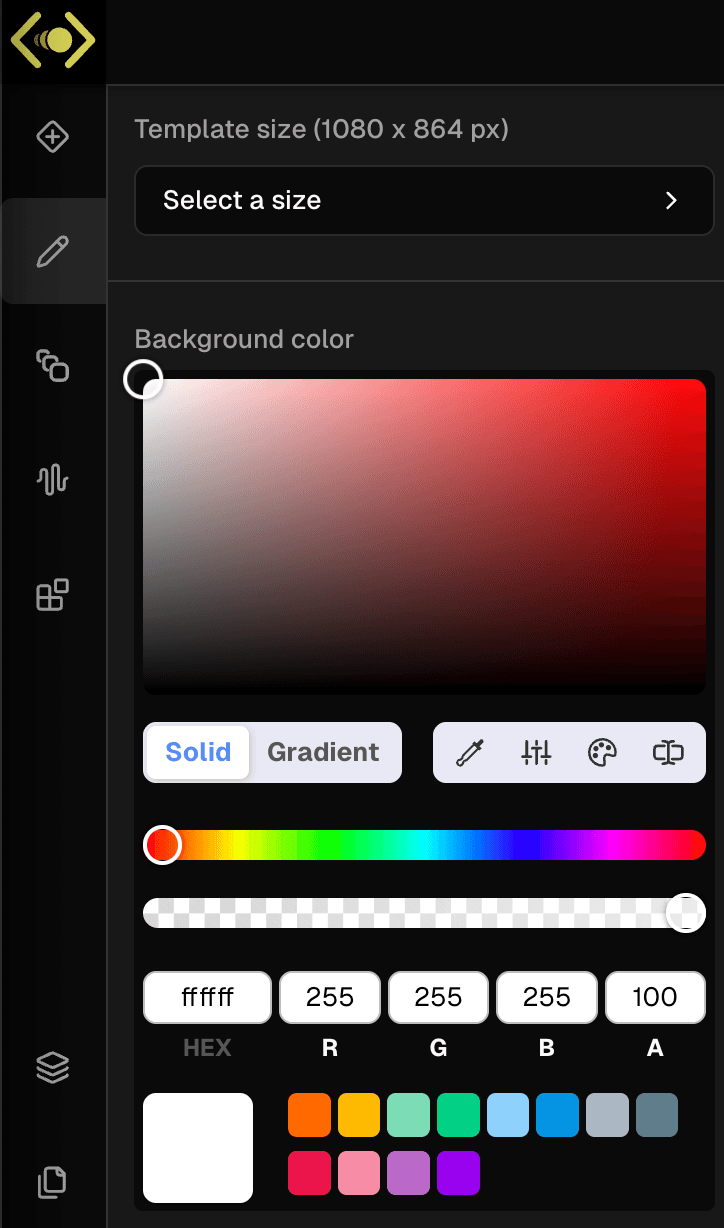Open the Audio waveform panel

coord(53,480)
